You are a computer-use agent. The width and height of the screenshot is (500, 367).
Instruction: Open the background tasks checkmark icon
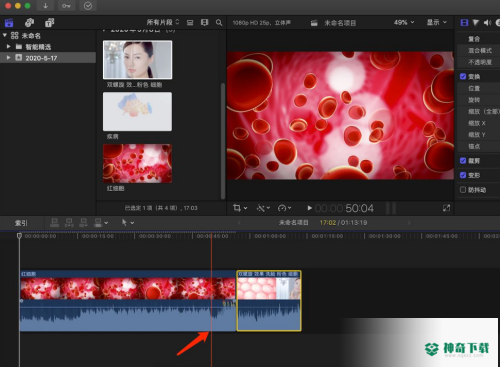88,6
